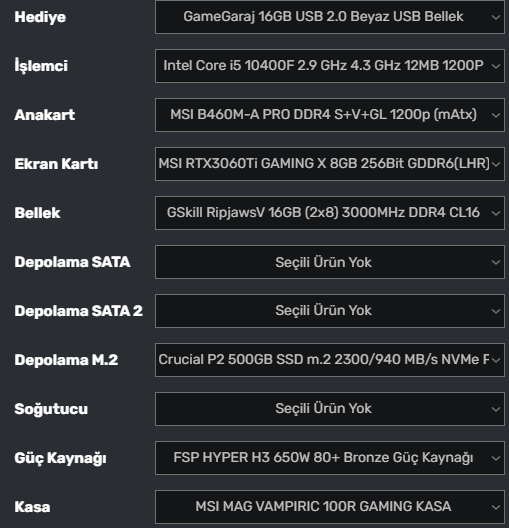Click the chevron arrow on Depolama SATA 2 field
The width and height of the screenshot is (509, 528).
point(496,311)
